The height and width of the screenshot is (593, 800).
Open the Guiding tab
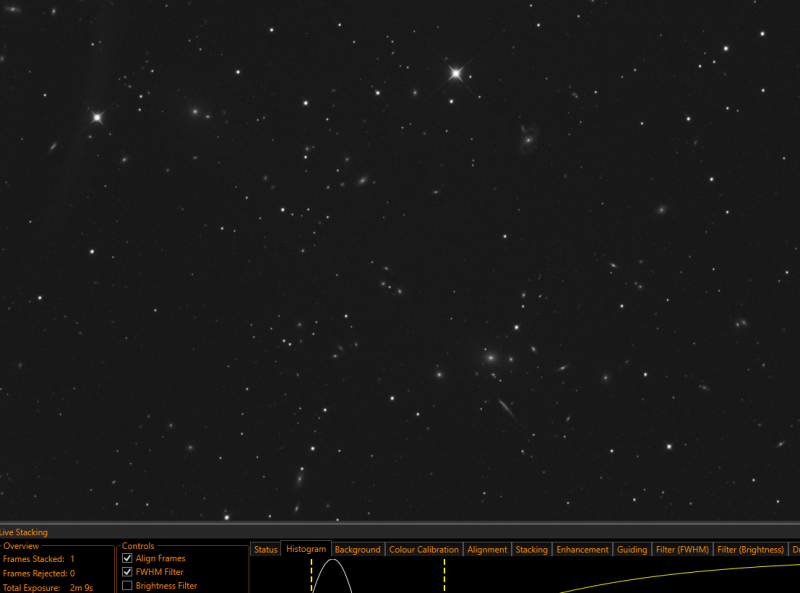[632, 550]
